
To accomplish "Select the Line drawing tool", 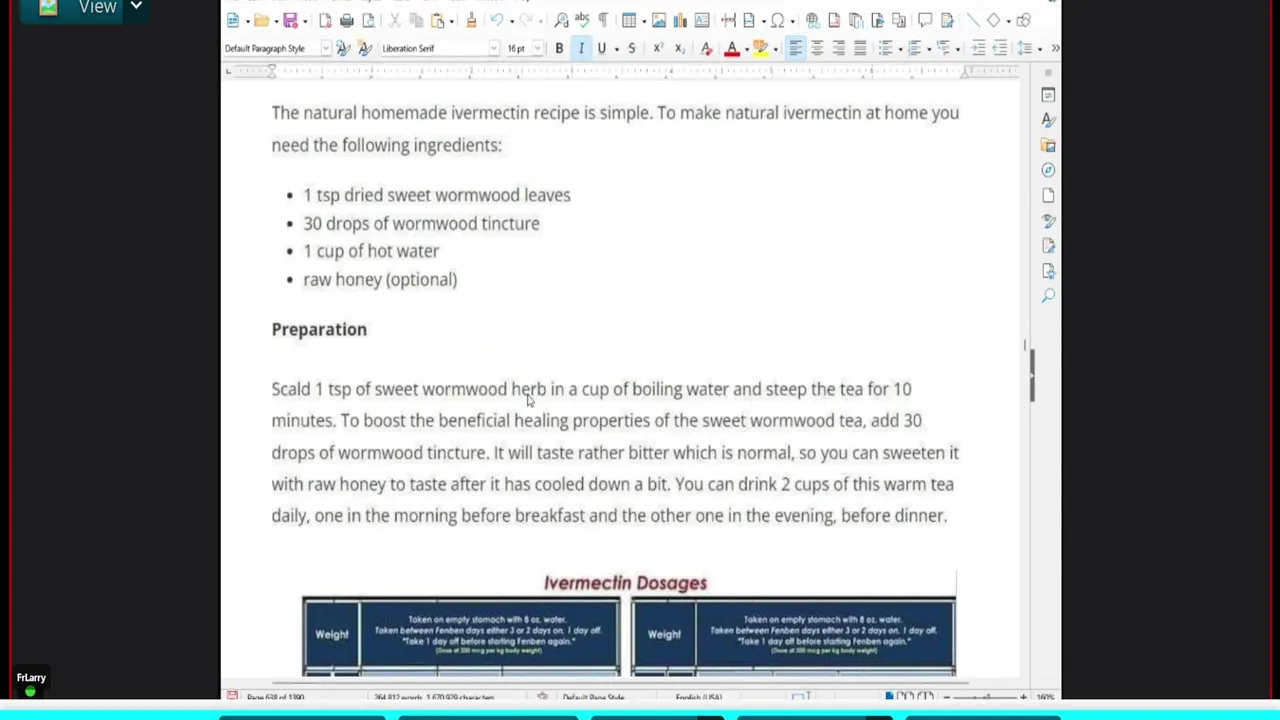I will point(974,21).
